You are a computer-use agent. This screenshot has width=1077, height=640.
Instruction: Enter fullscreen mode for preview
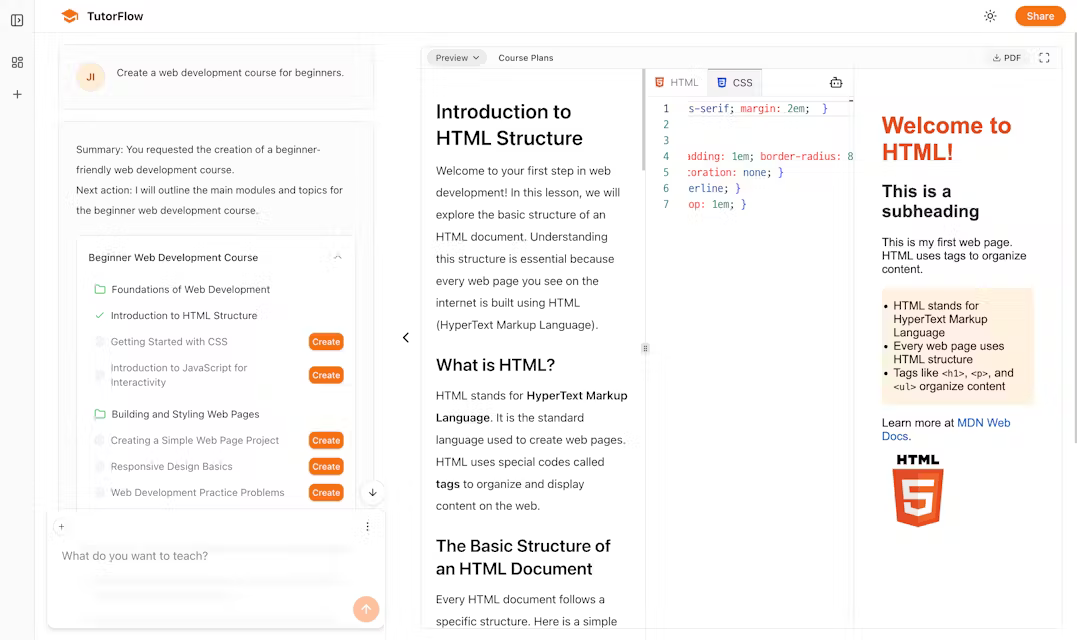[x=1044, y=58]
